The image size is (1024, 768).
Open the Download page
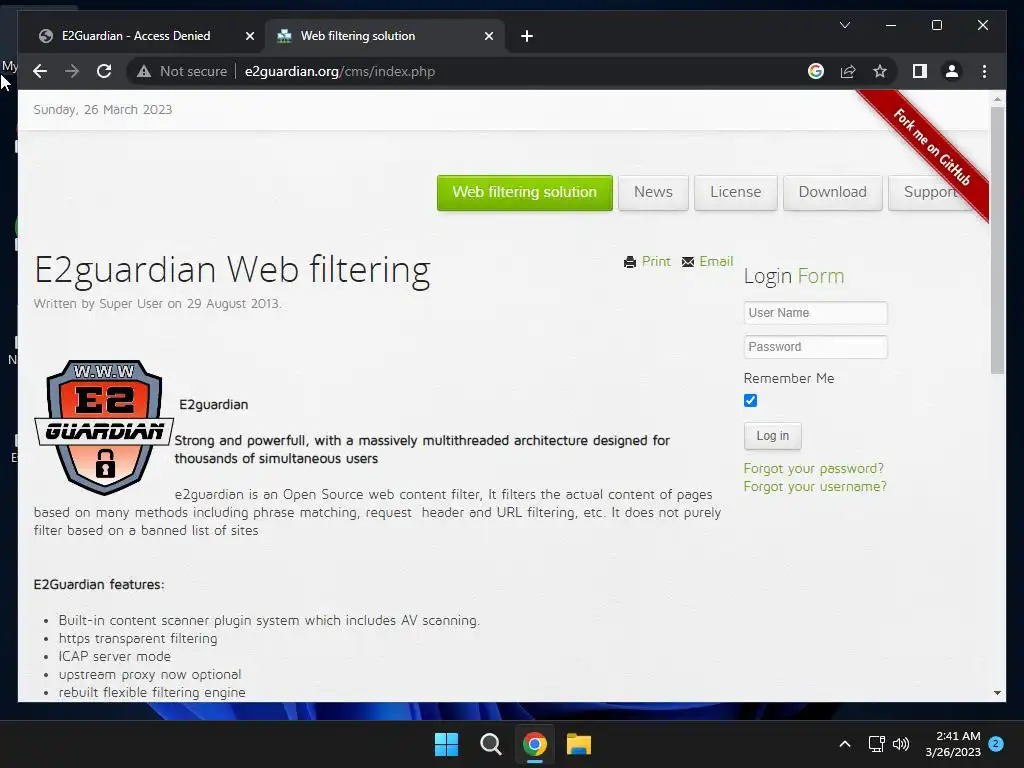click(833, 192)
